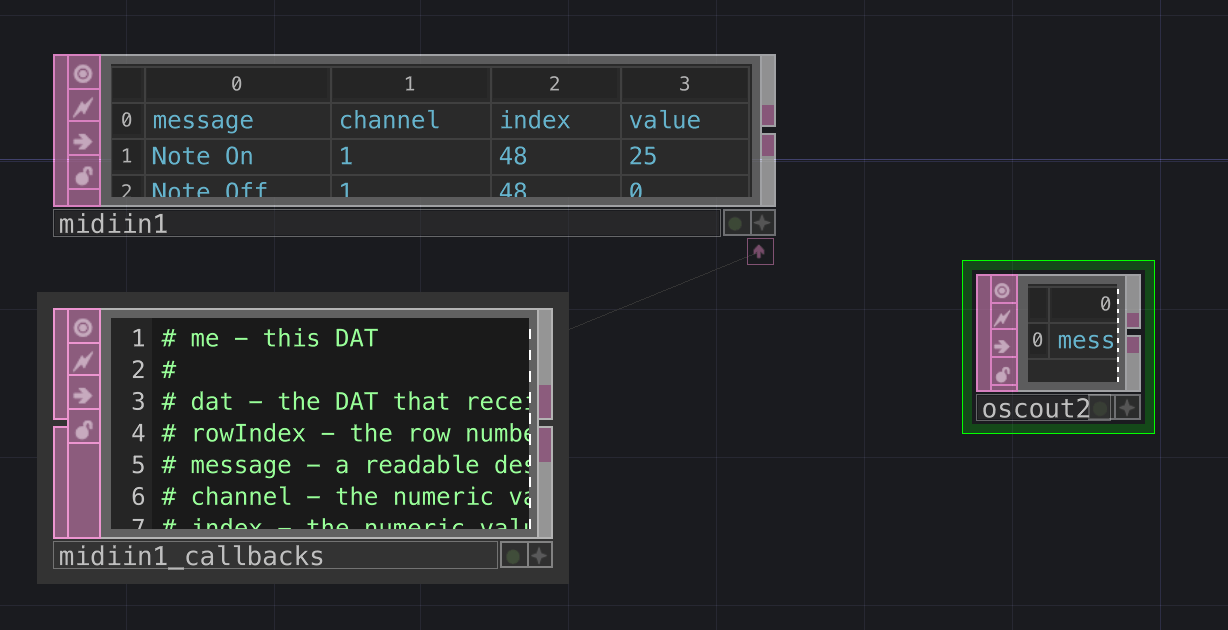This screenshot has width=1228, height=630.
Task: Click the 'index' header cell in midiin1
Action: [x=555, y=121]
